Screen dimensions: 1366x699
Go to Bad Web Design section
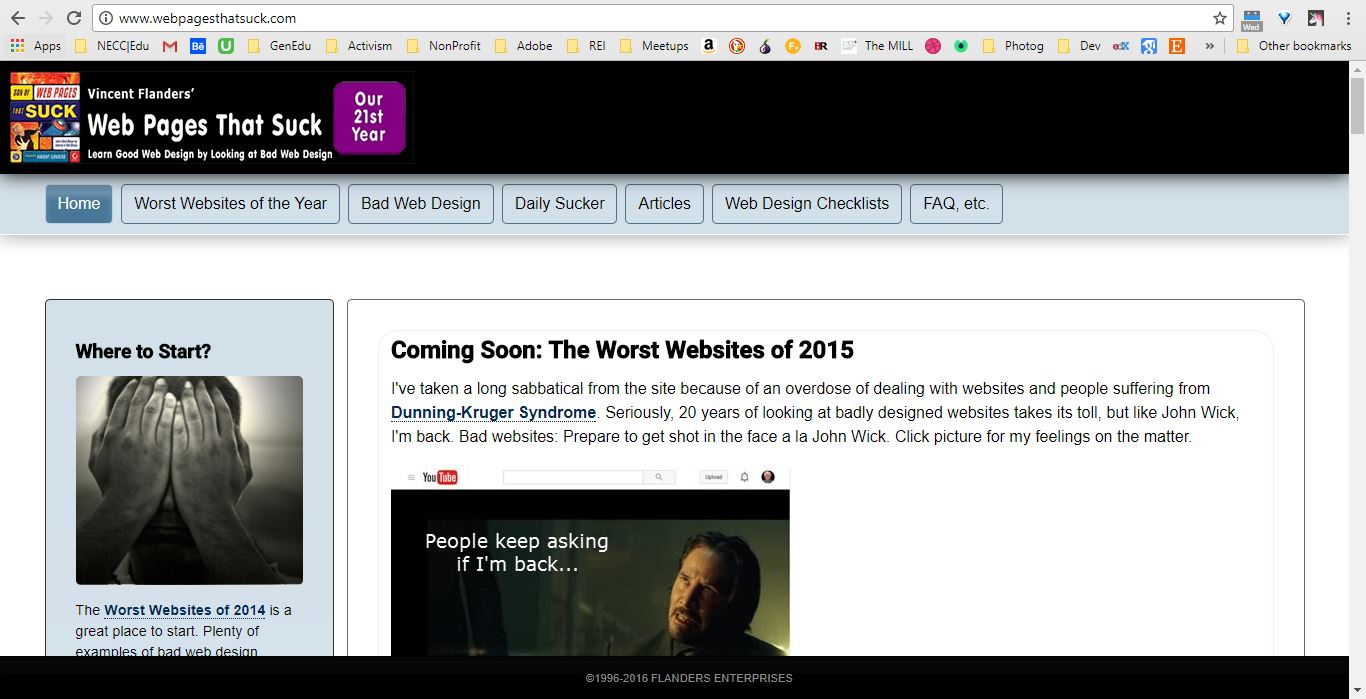point(421,203)
